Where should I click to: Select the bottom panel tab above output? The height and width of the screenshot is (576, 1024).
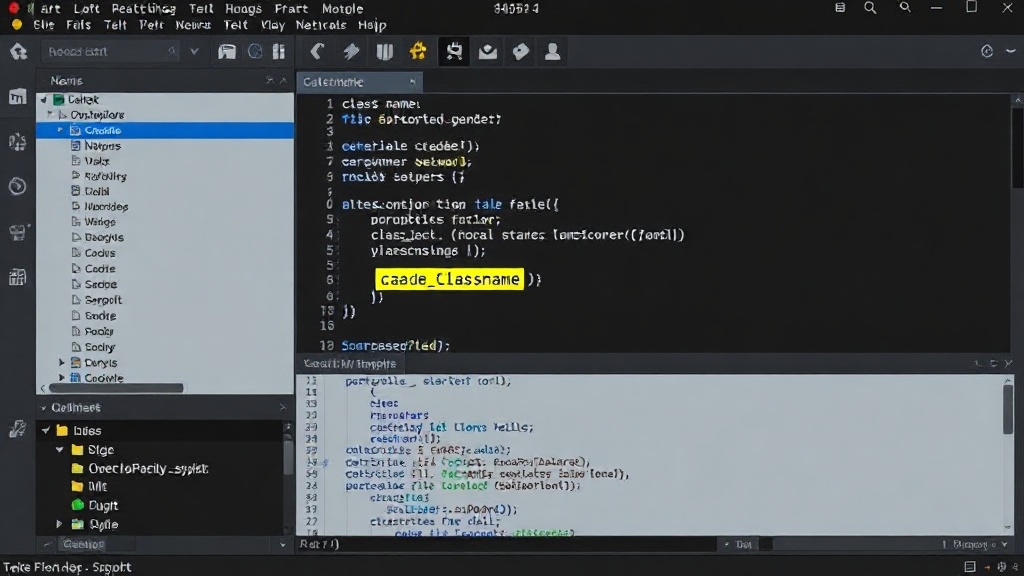pos(351,364)
